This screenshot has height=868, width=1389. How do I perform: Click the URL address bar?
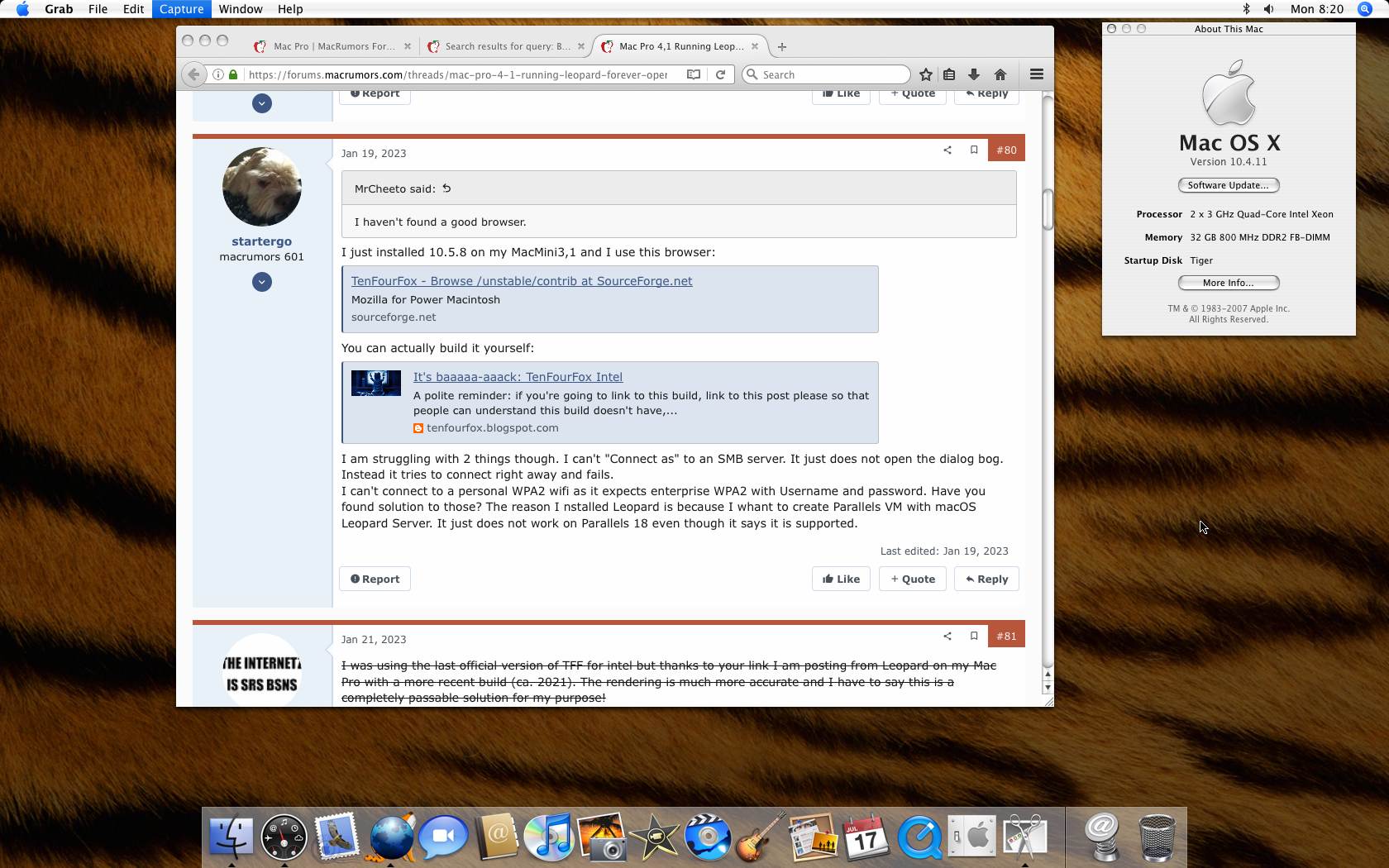pyautogui.click(x=457, y=74)
